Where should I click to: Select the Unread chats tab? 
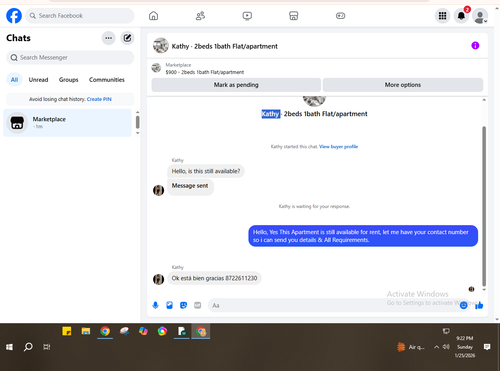(x=38, y=80)
